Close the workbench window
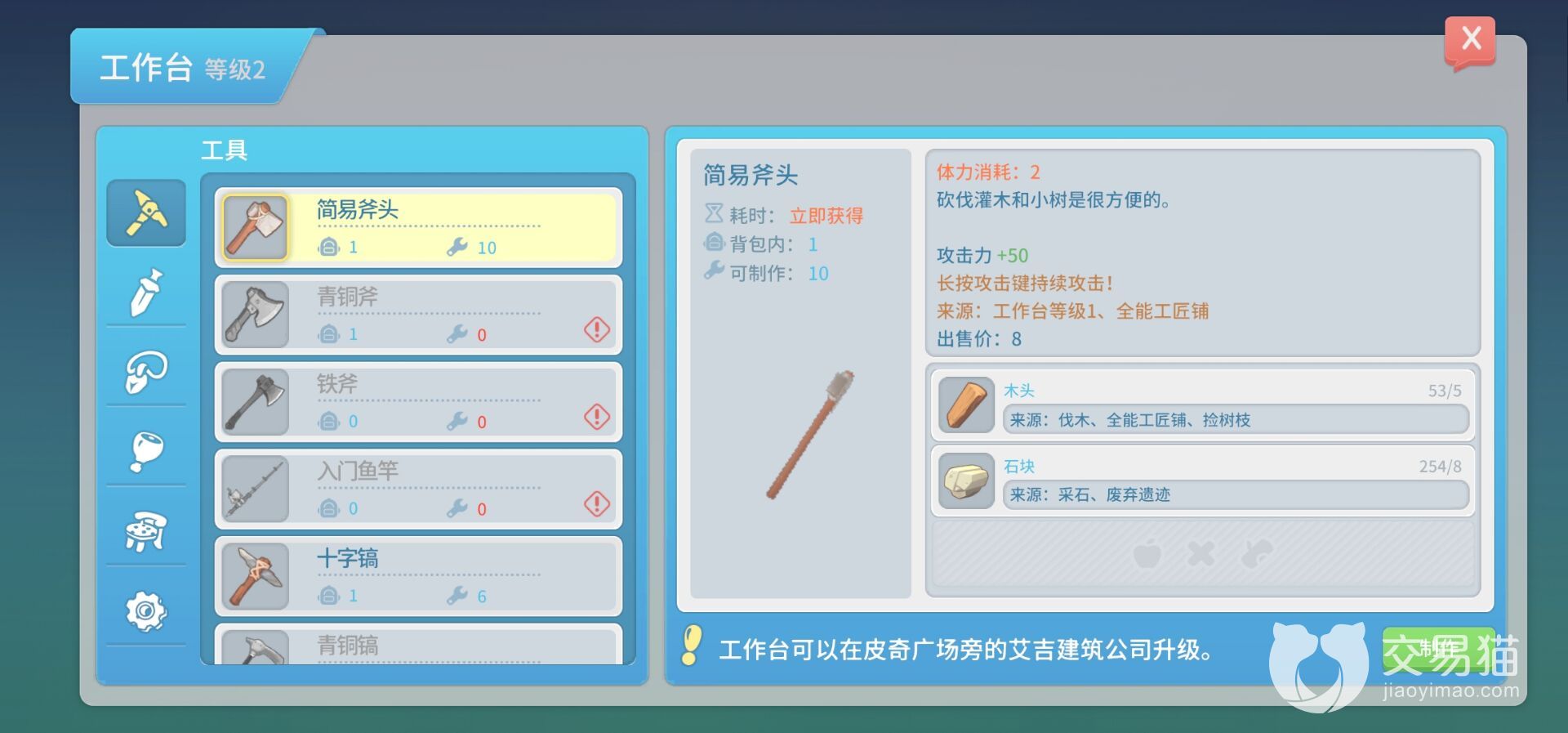Image resolution: width=1568 pixels, height=733 pixels. point(1470,39)
